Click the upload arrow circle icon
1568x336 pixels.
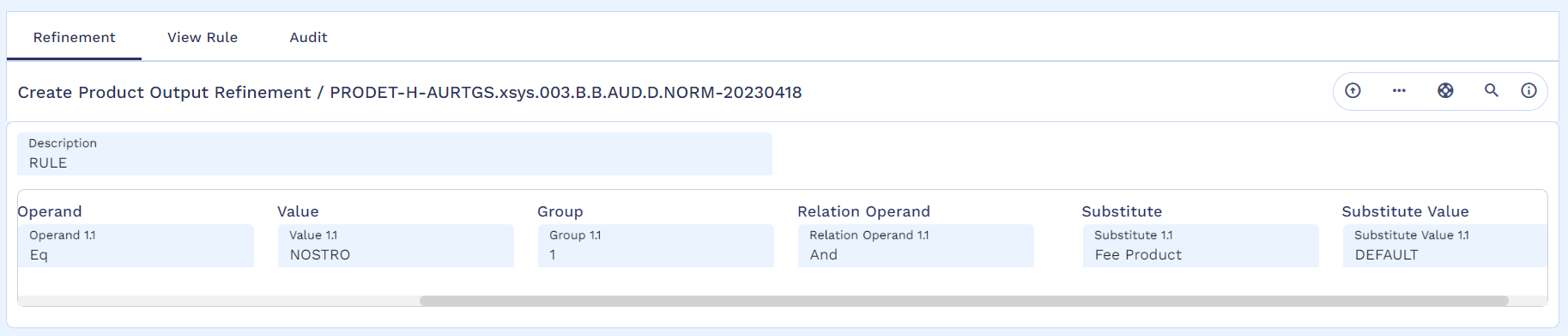click(1353, 90)
